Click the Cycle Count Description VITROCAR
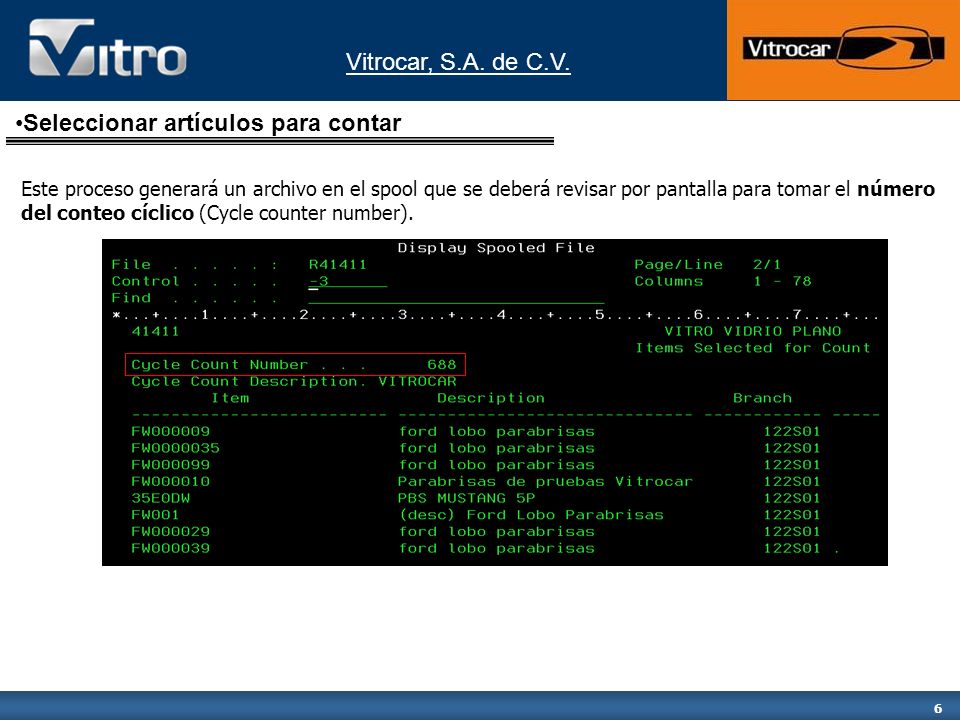960x720 pixels. point(417,381)
